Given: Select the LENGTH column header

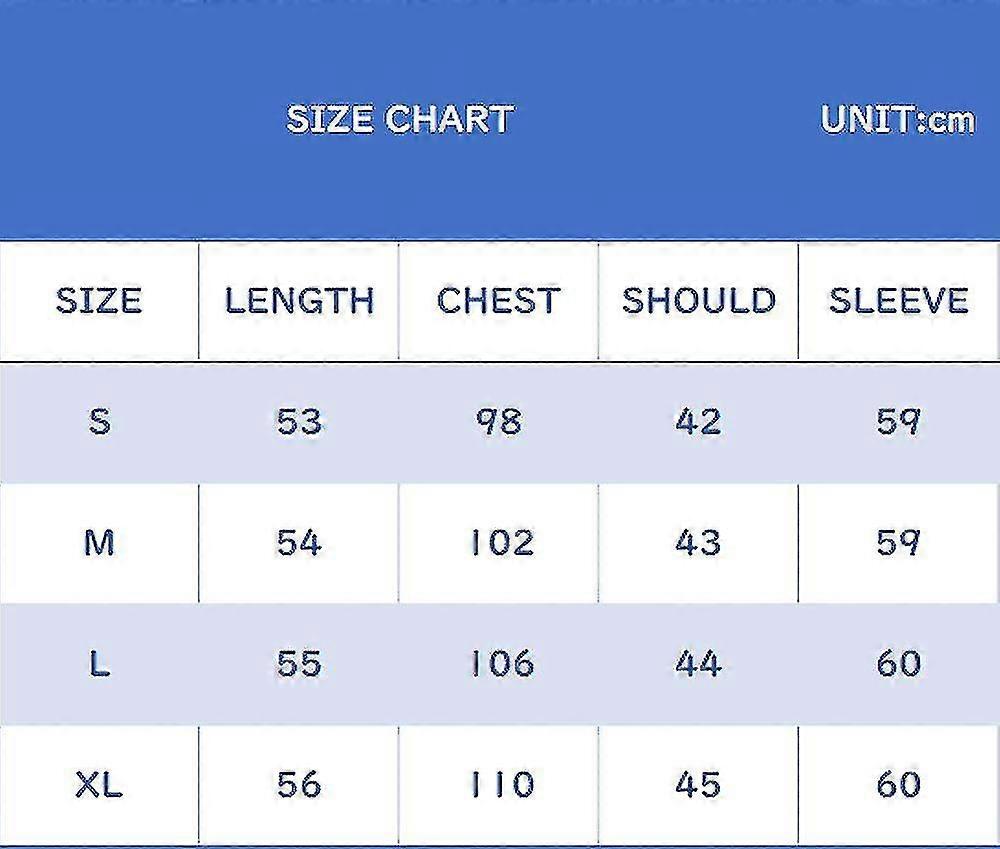Looking at the screenshot, I should click(299, 300).
